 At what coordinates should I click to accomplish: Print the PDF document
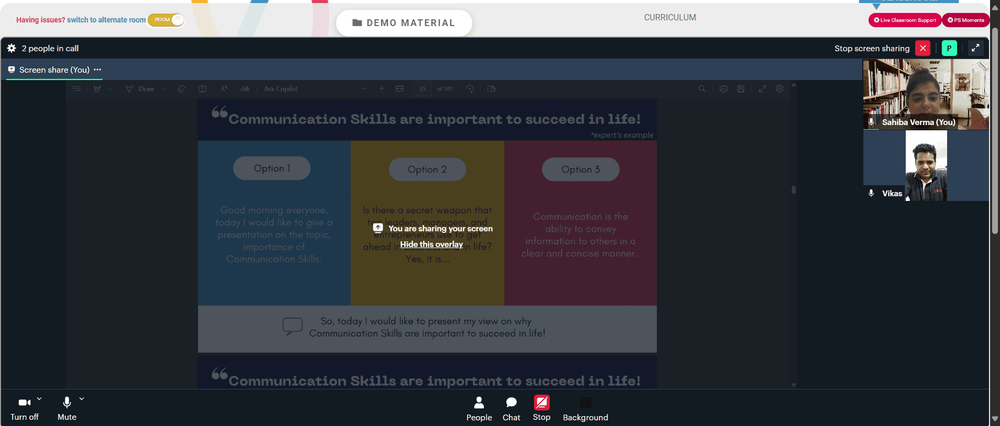723,89
